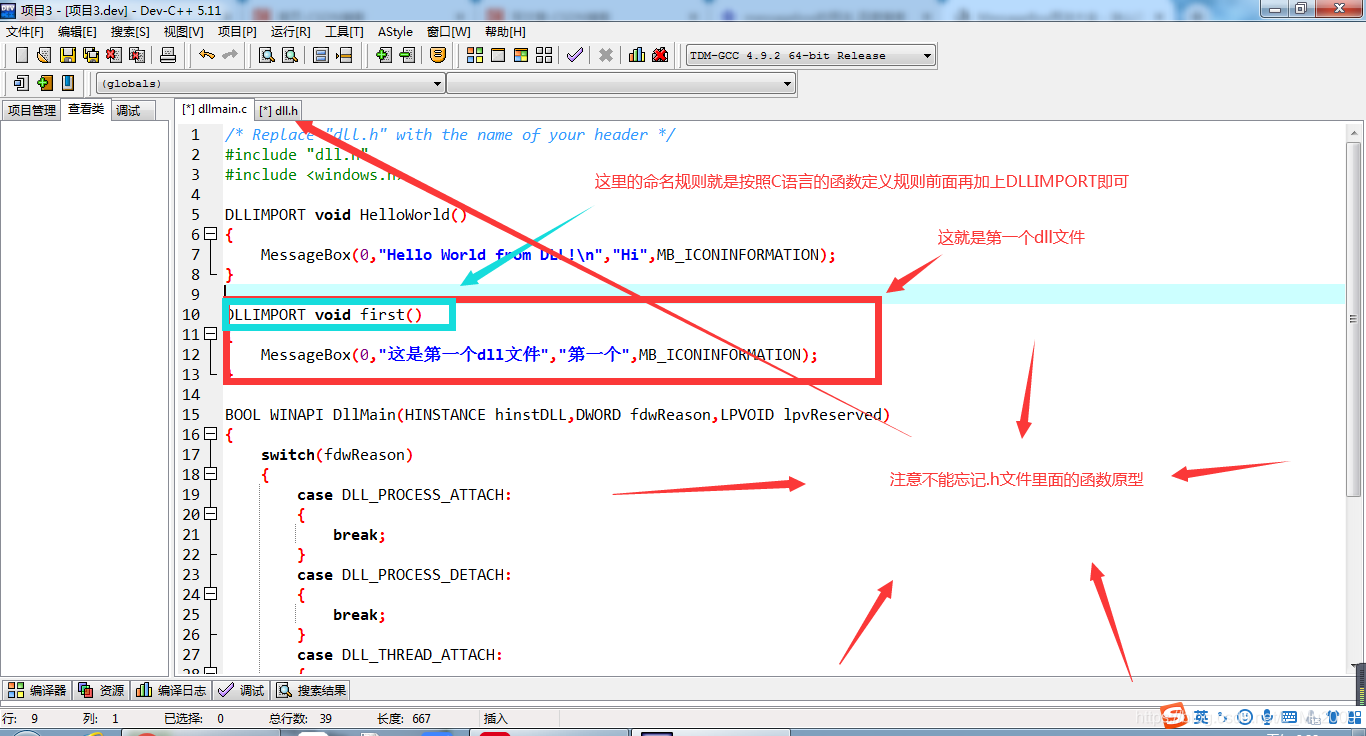This screenshot has height=736, width=1366.
Task: Collapse the fold box at line 18
Action: click(210, 475)
